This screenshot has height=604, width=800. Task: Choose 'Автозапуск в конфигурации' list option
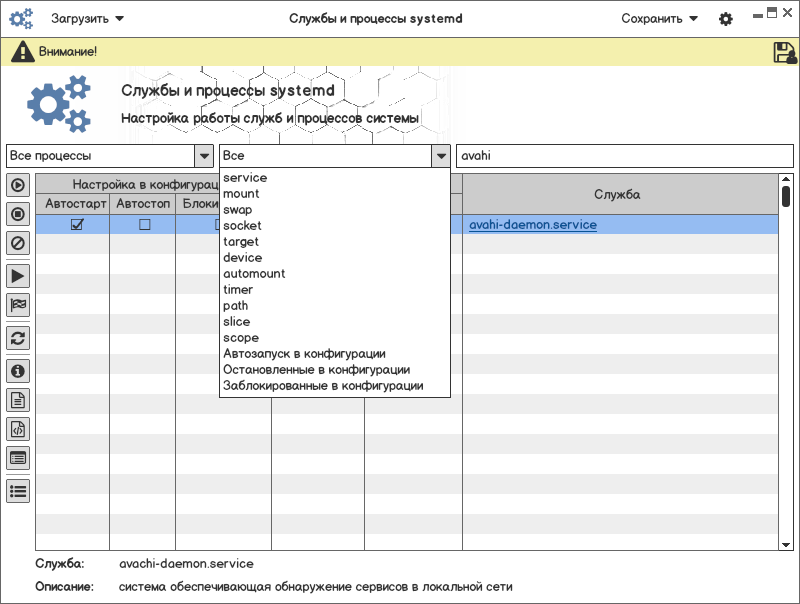[x=304, y=354]
